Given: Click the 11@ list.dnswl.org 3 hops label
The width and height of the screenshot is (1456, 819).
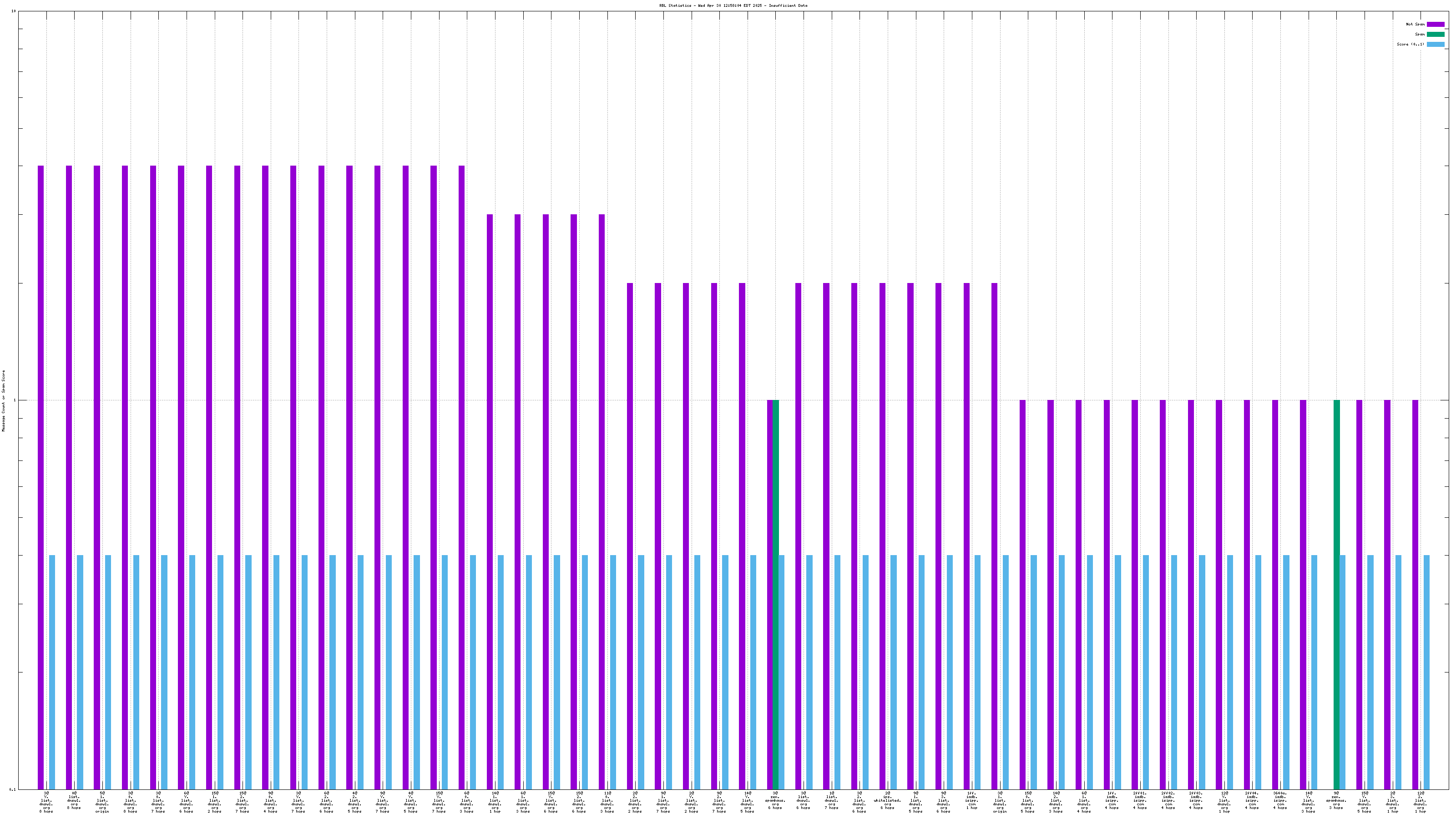Looking at the screenshot, I should 607,801.
